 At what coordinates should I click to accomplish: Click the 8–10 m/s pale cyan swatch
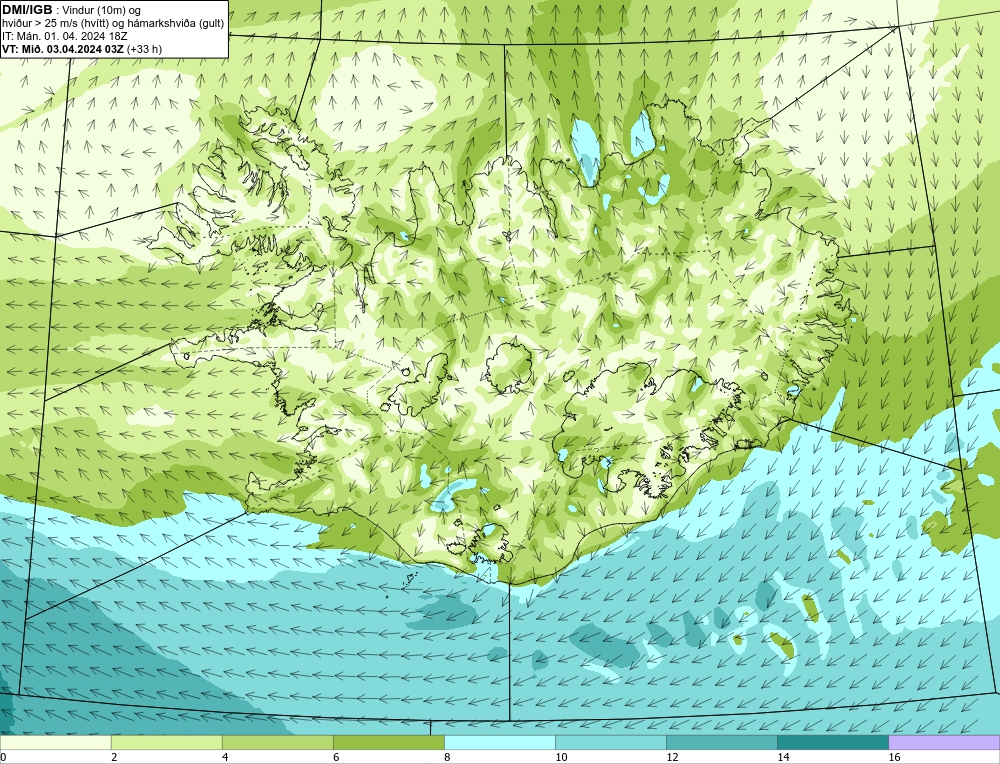499,742
